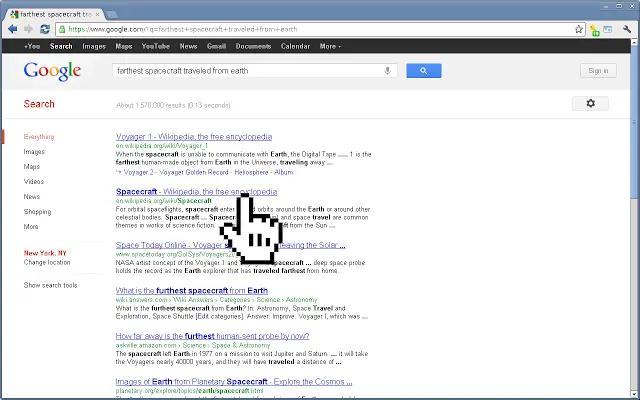Viewport: 640px width, 400px height.
Task: Click the About 1,570,000 results text
Action: (x=173, y=105)
